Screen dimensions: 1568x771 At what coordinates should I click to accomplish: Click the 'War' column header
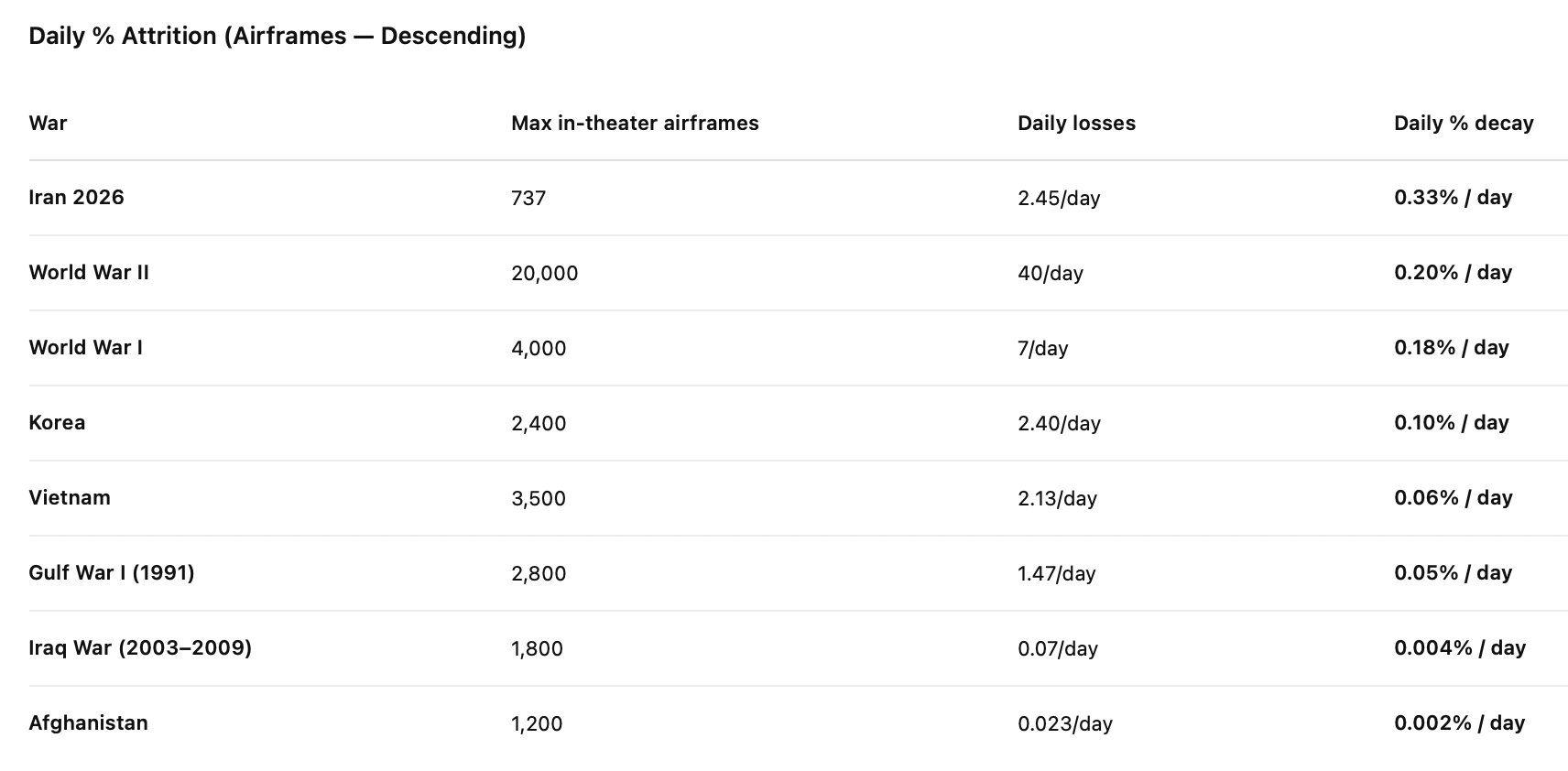(48, 123)
